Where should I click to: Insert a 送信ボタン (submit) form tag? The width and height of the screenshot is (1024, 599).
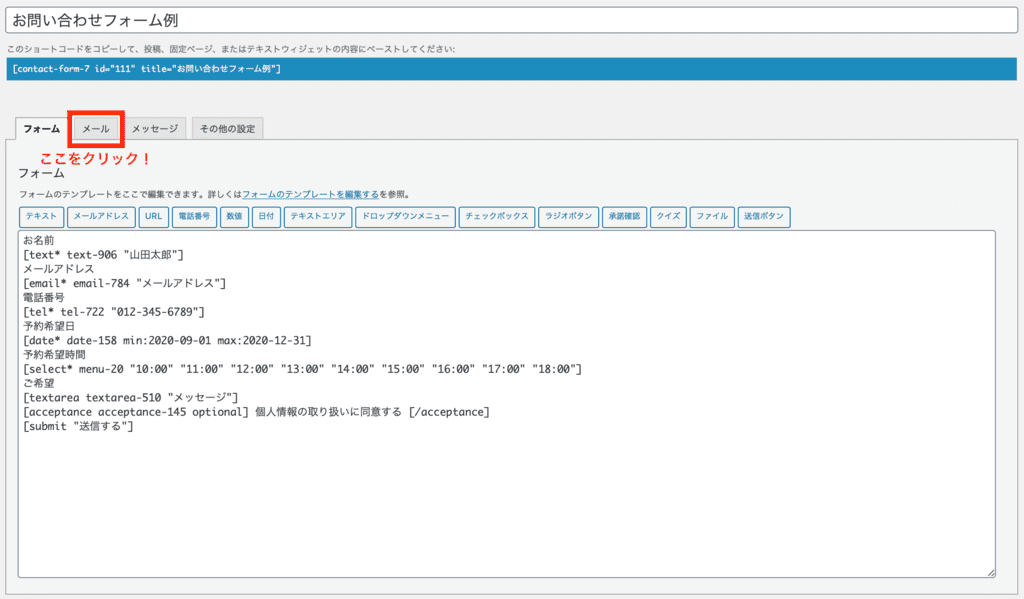tap(763, 216)
